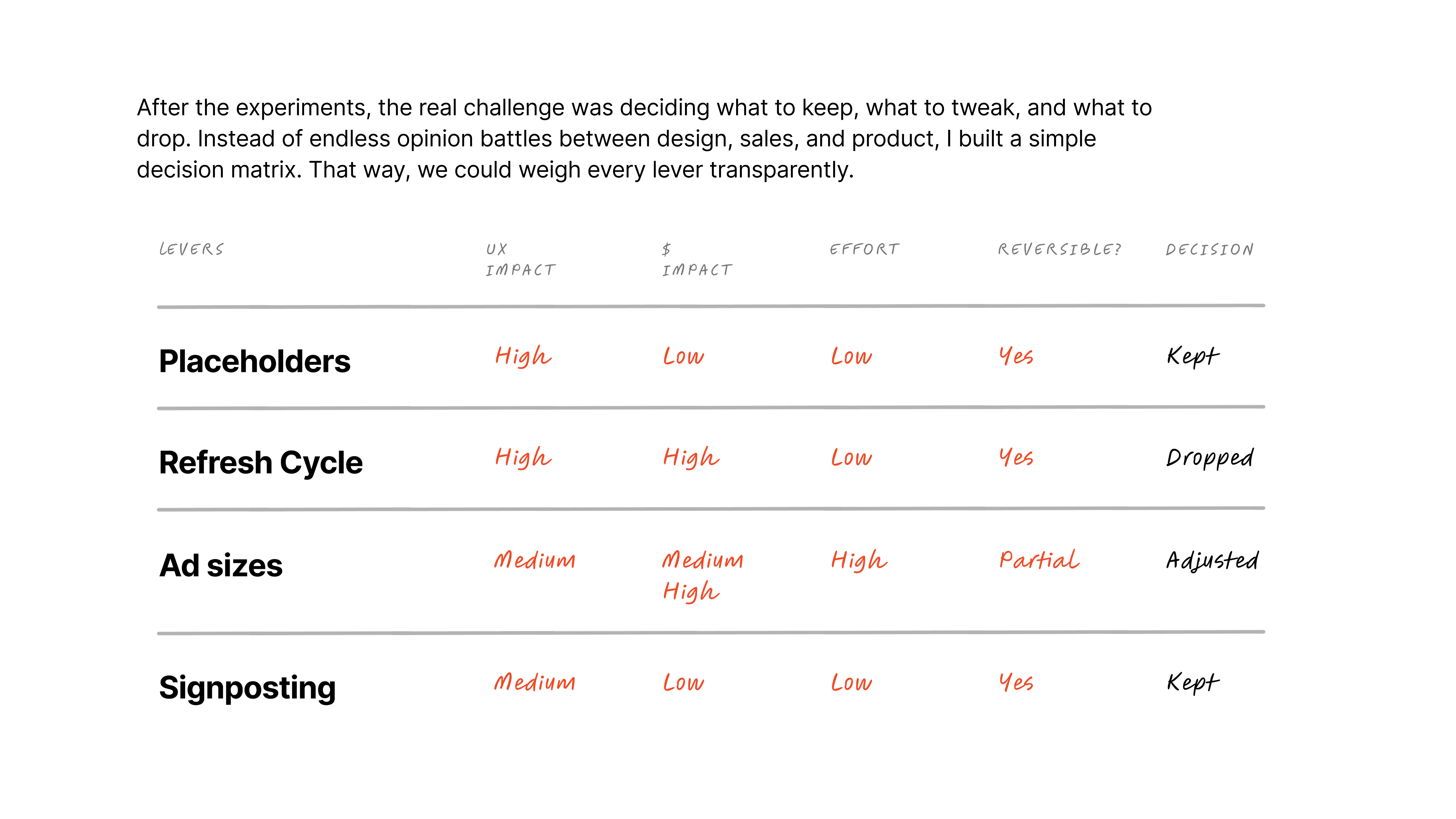1456x819 pixels.
Task: Select the Medium UX impact for Signposting
Action: click(535, 682)
